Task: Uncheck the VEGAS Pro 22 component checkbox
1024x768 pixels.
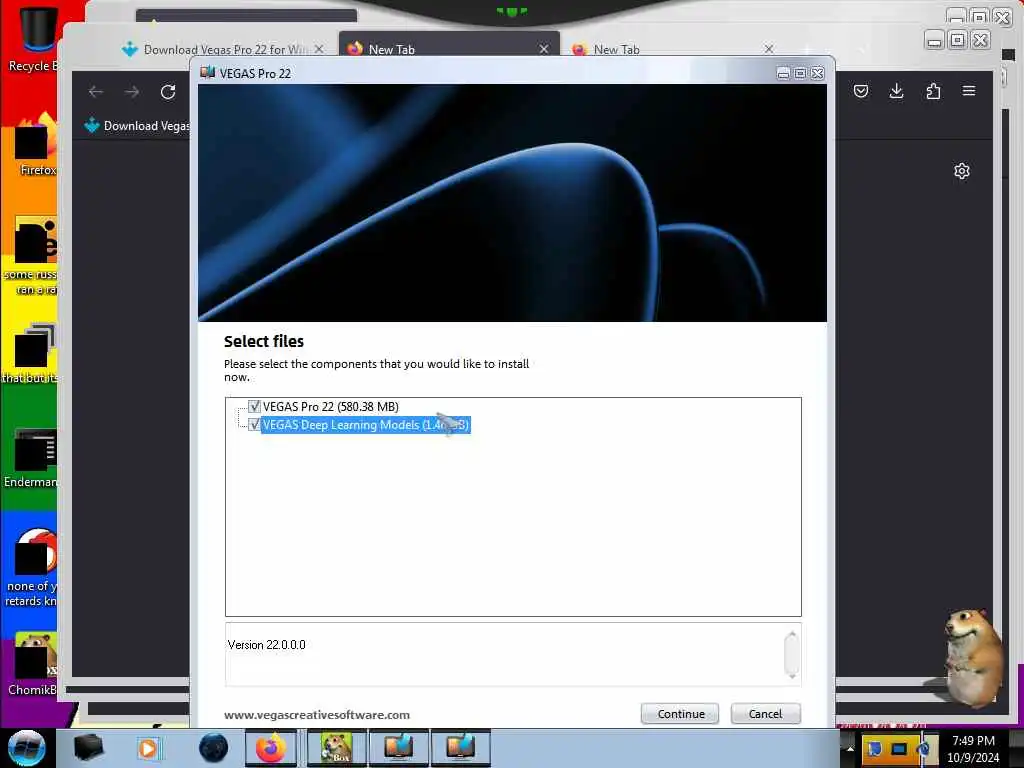Action: click(x=254, y=406)
